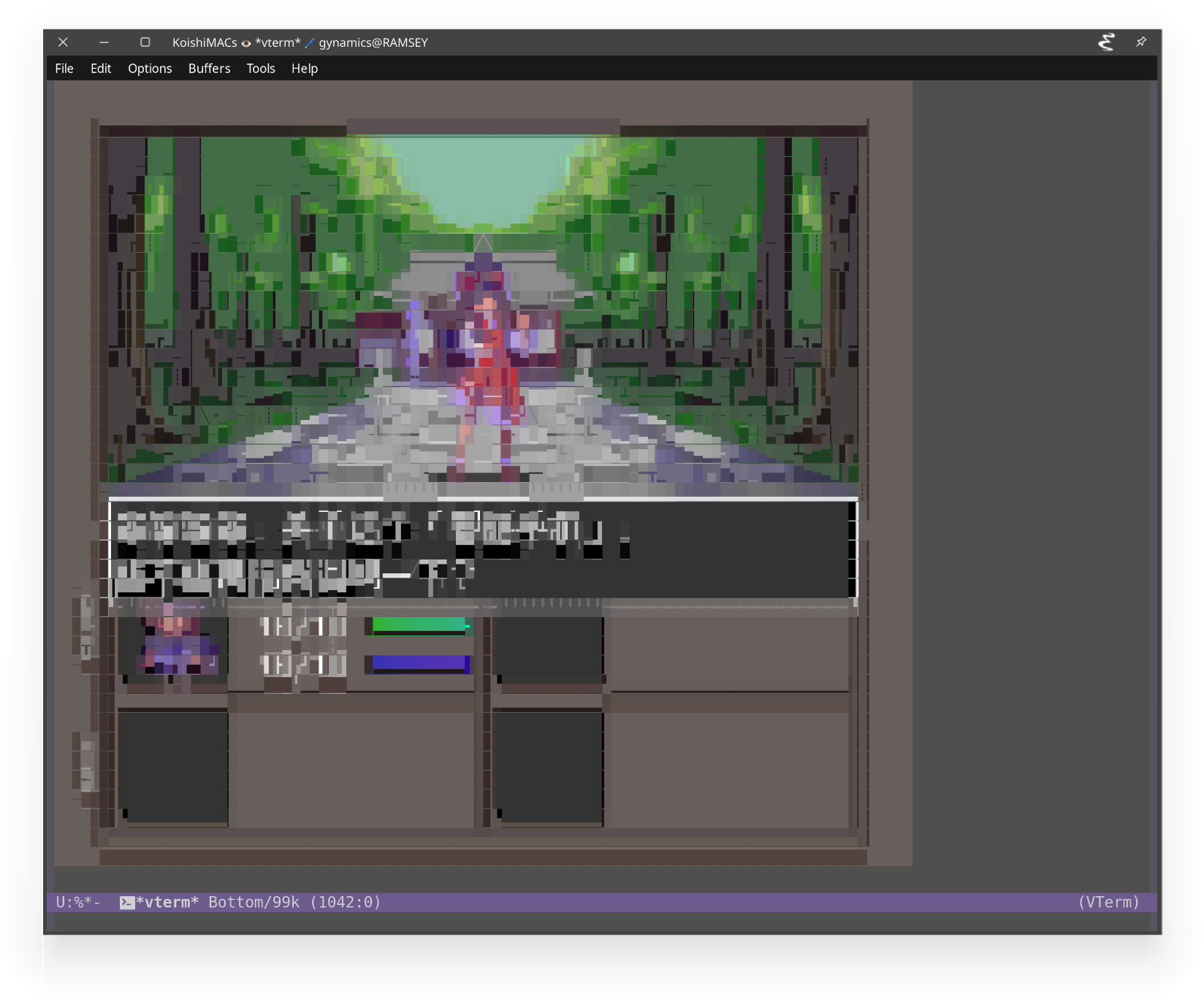Click the blue mana bar
The width and height of the screenshot is (1204, 1005).
421,664
